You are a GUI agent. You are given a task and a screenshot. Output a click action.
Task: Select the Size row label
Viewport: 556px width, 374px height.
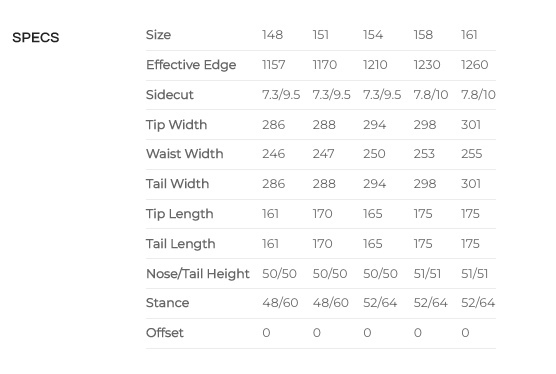(x=159, y=35)
